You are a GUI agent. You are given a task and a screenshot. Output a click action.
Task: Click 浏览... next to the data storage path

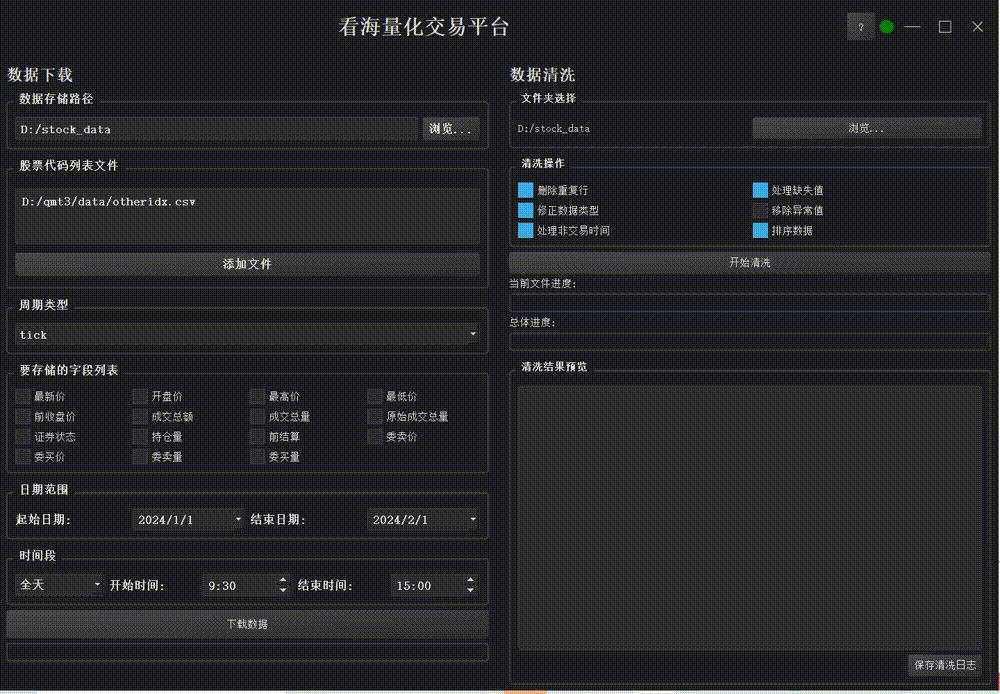coord(450,128)
